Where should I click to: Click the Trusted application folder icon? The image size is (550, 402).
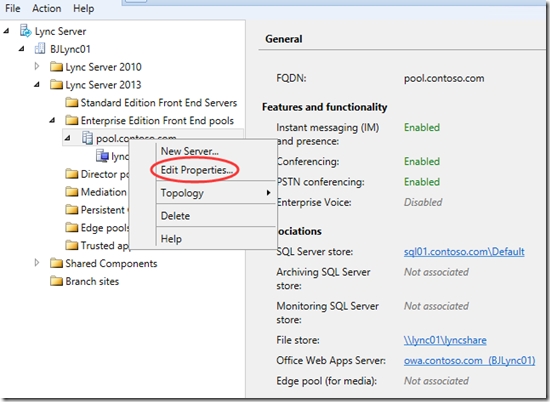(x=72, y=245)
